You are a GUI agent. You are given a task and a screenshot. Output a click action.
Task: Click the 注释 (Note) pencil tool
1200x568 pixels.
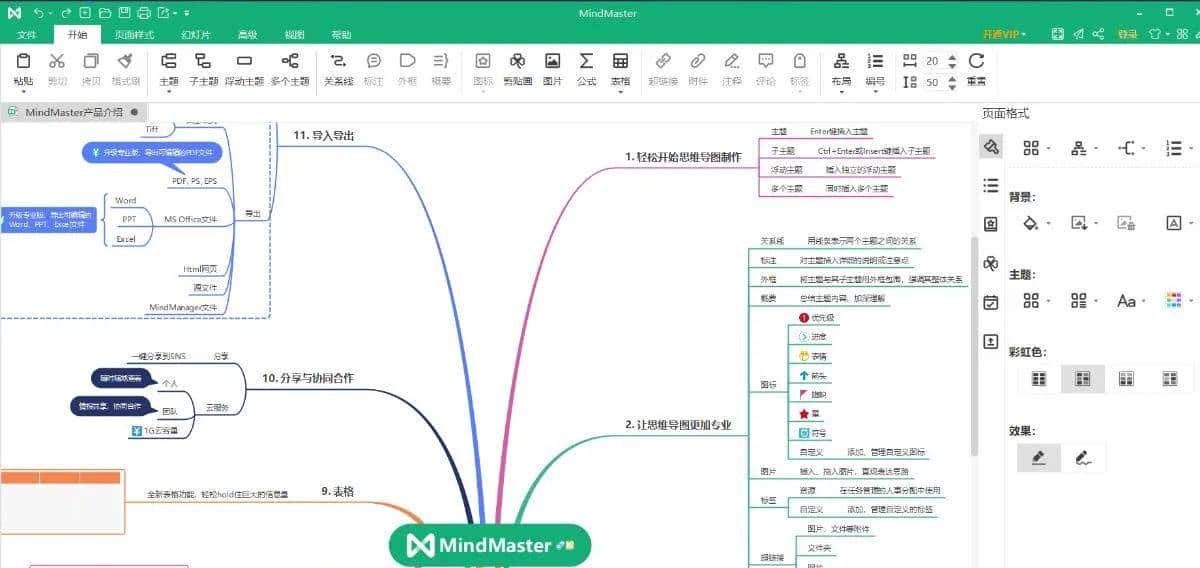732,69
